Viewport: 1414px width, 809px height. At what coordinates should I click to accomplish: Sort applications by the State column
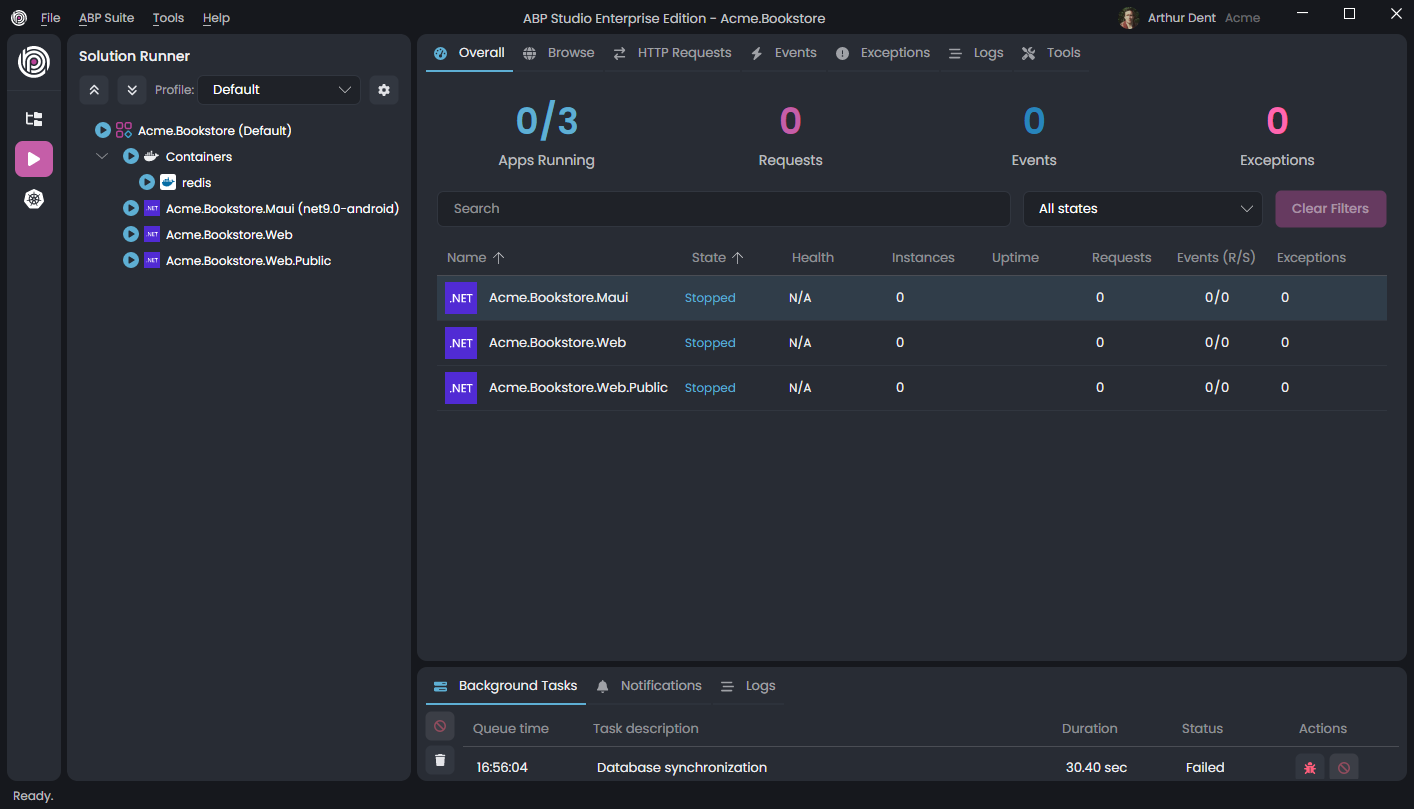click(710, 257)
